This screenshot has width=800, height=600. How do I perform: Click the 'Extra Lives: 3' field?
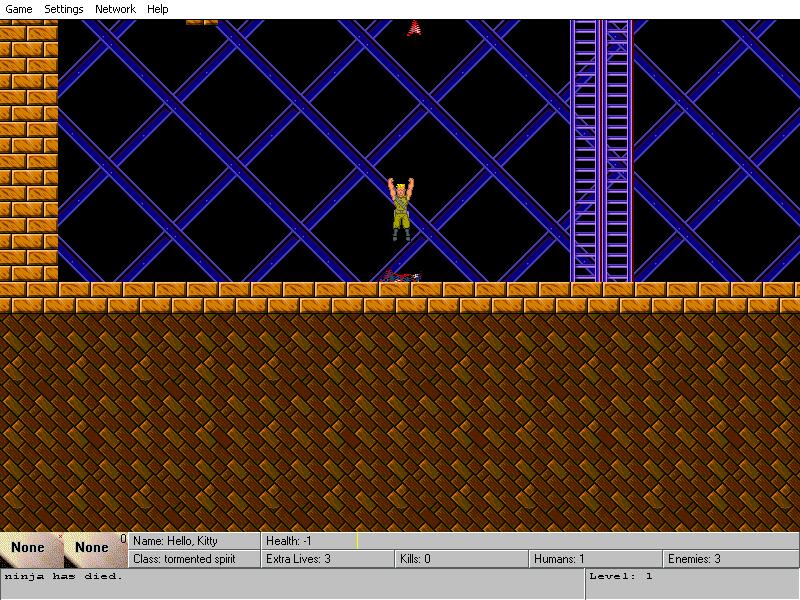click(328, 559)
